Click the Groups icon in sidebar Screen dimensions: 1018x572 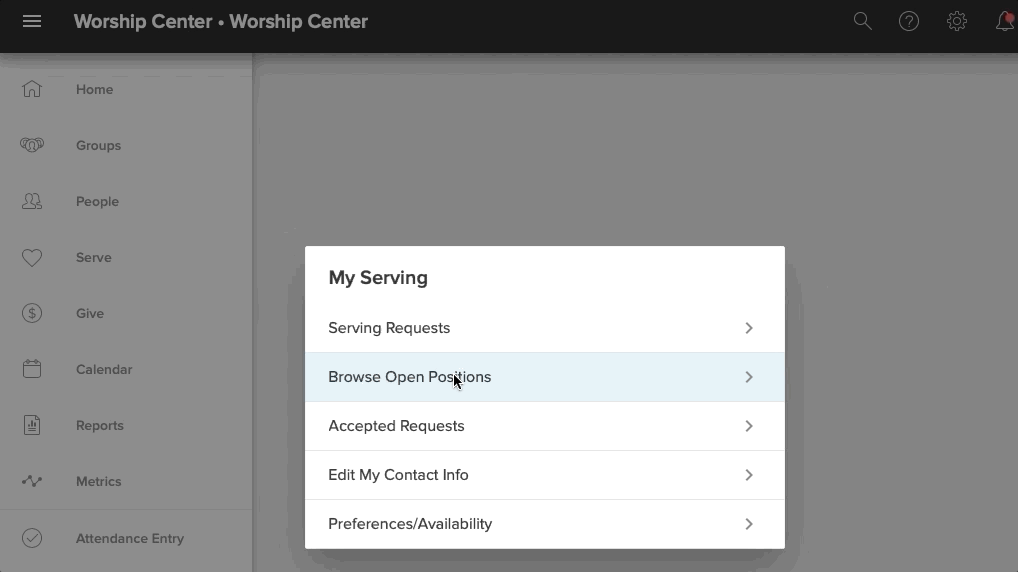click(32, 145)
